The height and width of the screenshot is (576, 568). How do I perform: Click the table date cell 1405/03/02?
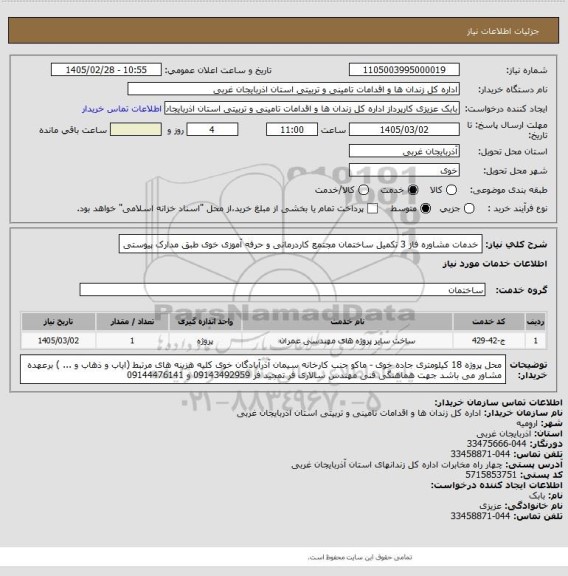(58, 341)
